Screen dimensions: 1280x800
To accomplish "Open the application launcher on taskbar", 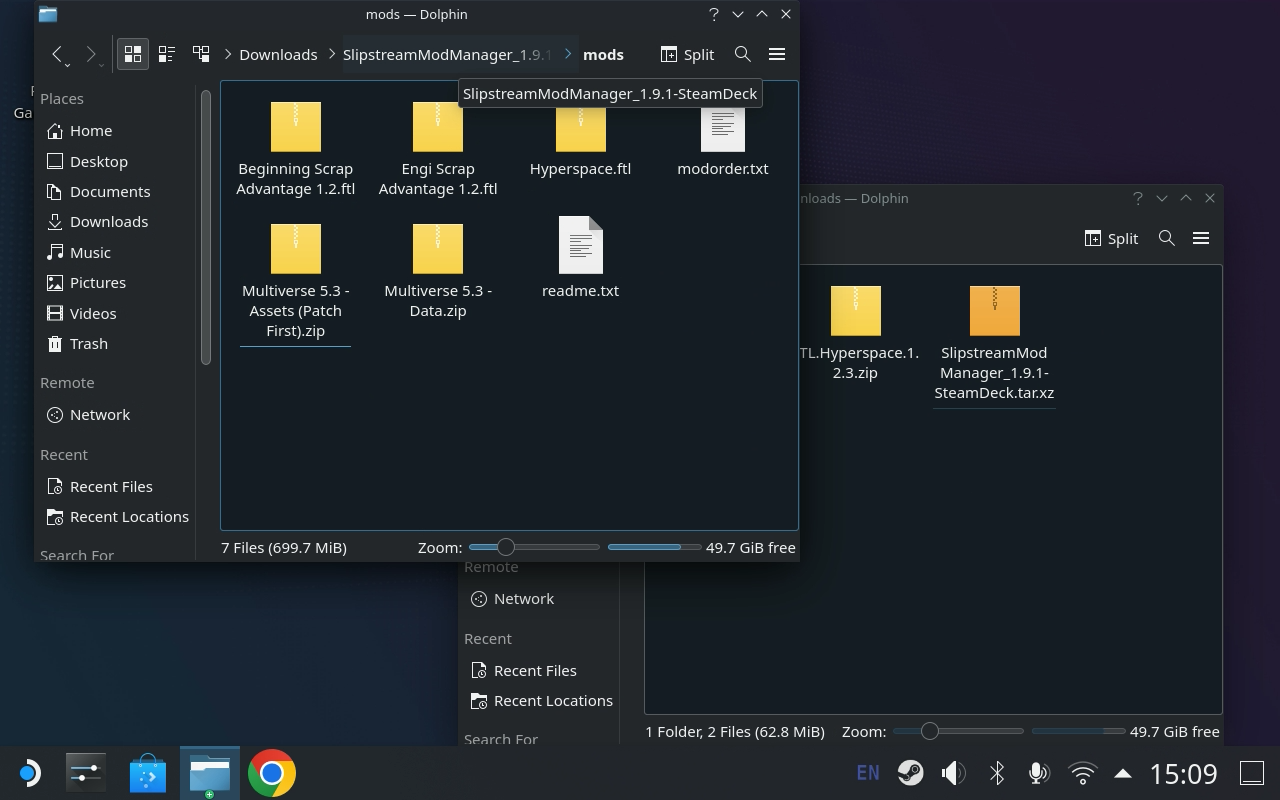I will (29, 773).
